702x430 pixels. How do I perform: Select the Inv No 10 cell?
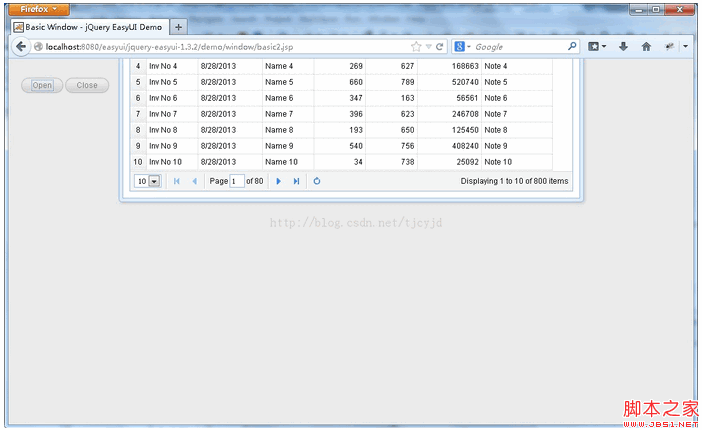coord(172,162)
